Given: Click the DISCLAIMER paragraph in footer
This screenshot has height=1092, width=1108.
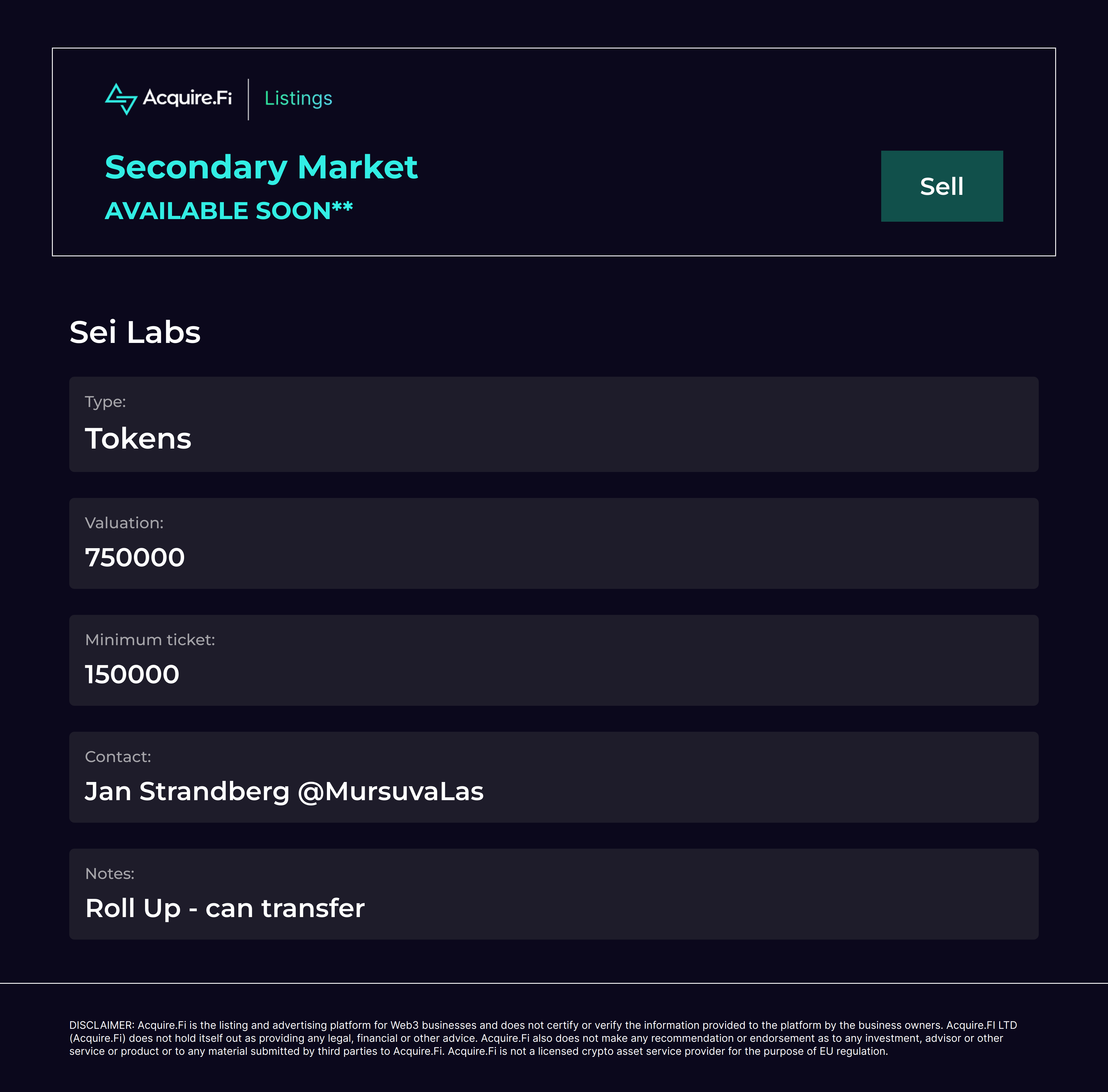Looking at the screenshot, I should coord(543,1038).
